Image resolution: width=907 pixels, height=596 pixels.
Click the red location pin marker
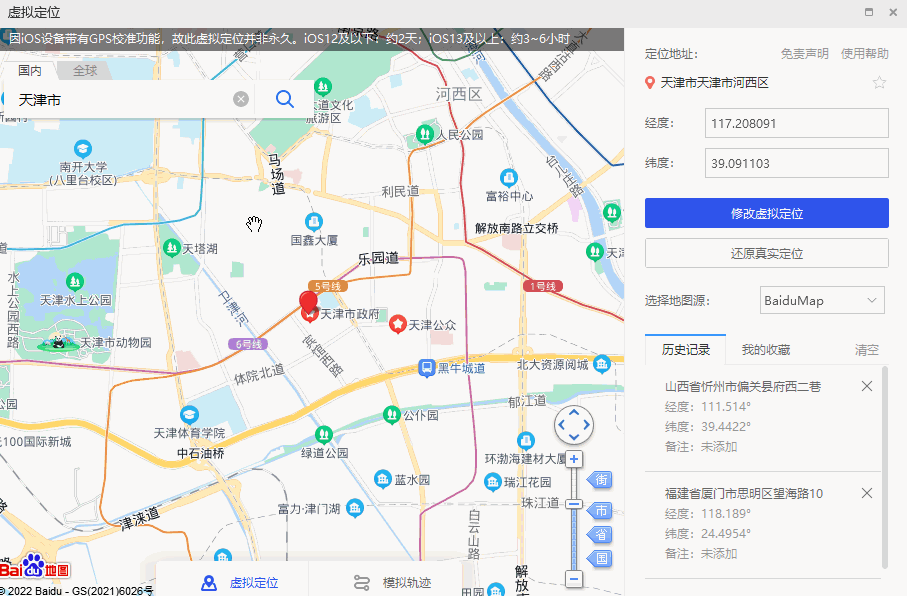point(308,303)
